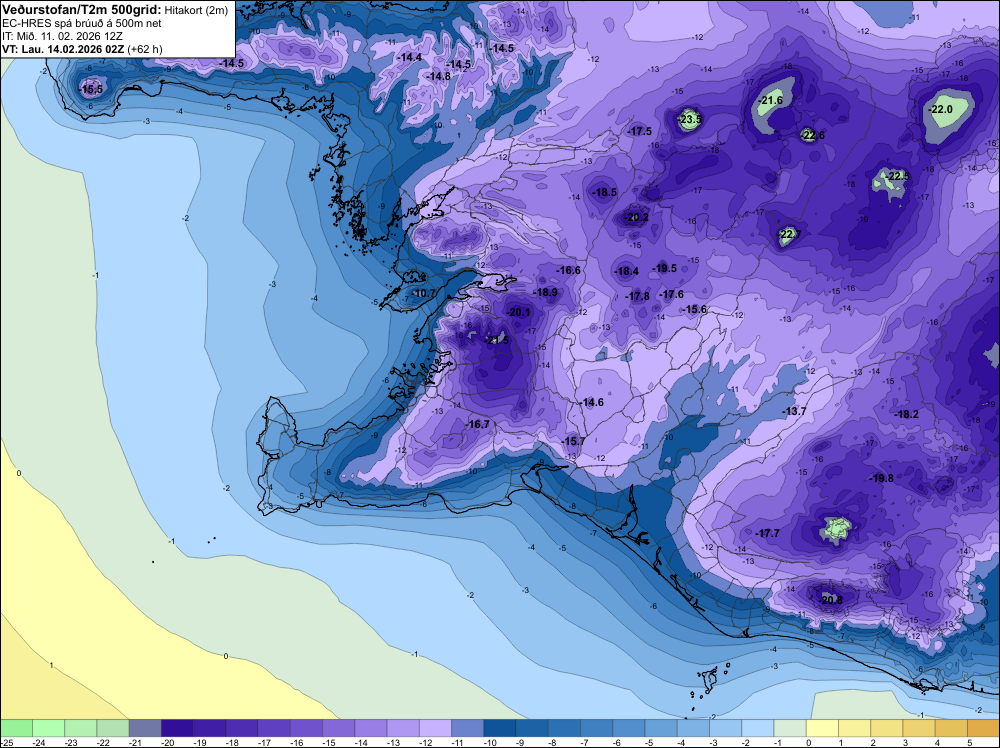
Task: Click the Veðurstofan/T2m 500grid map title
Action: [82, 10]
